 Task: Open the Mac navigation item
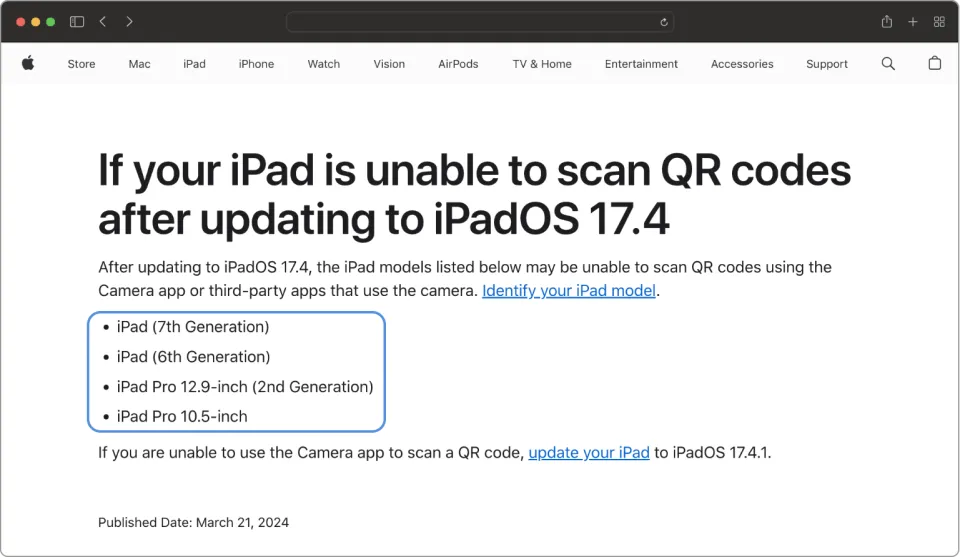(139, 64)
